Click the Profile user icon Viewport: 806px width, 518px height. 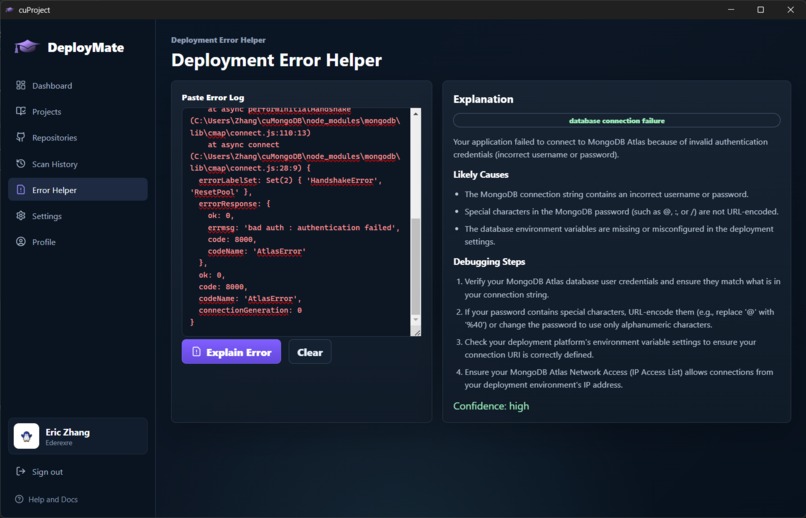pos(21,242)
